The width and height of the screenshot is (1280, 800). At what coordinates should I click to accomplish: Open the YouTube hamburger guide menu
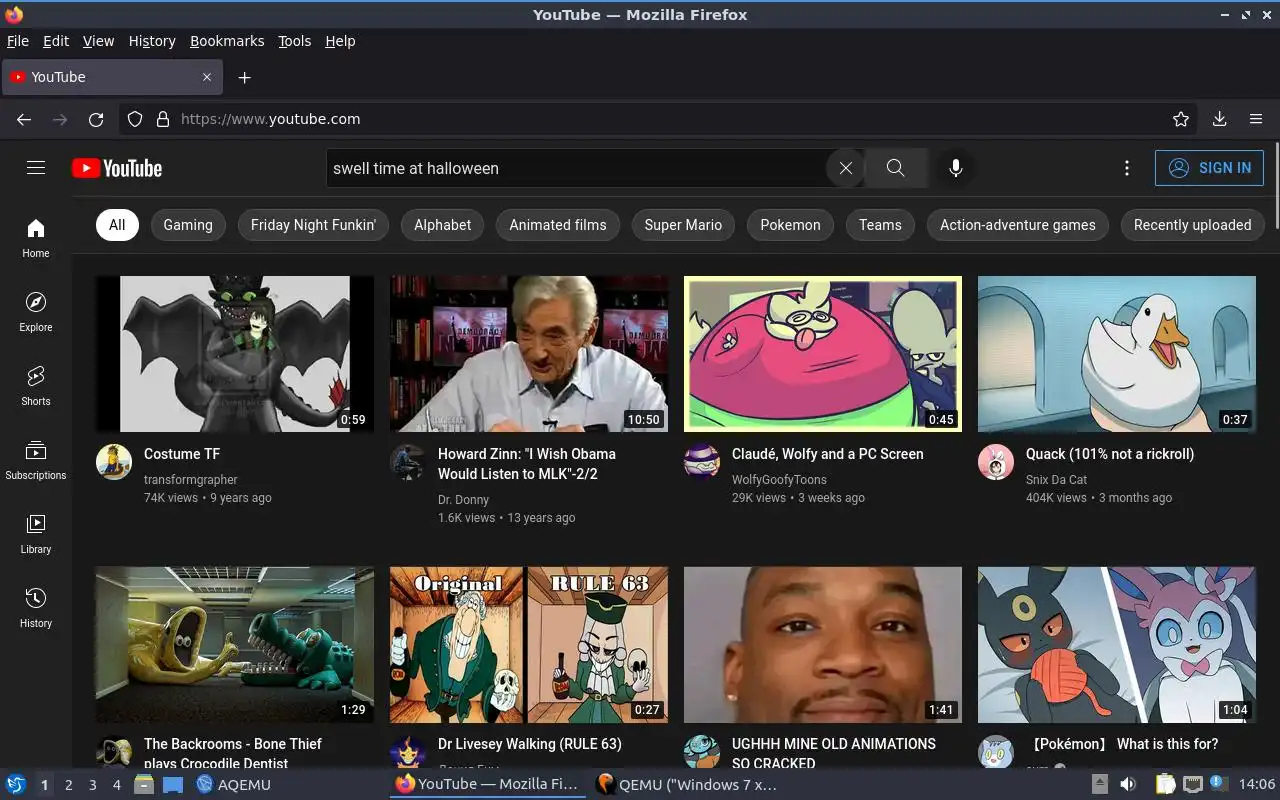[36, 168]
